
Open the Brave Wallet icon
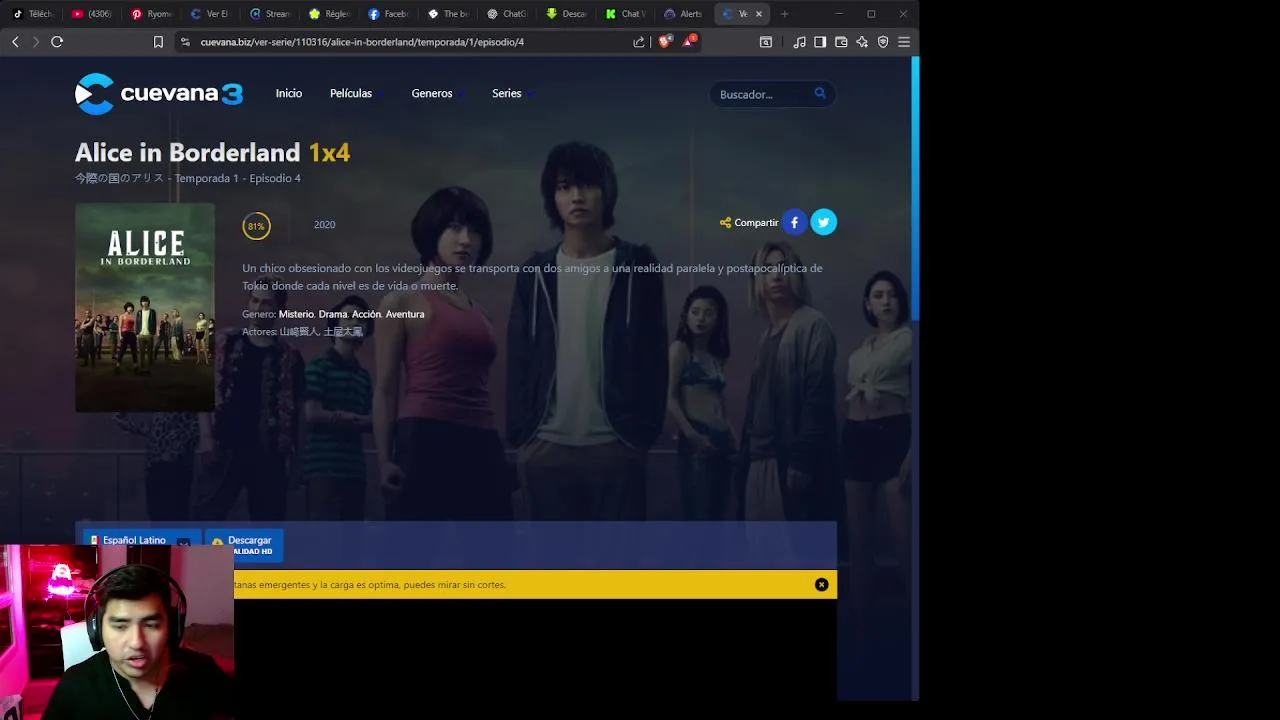841,42
